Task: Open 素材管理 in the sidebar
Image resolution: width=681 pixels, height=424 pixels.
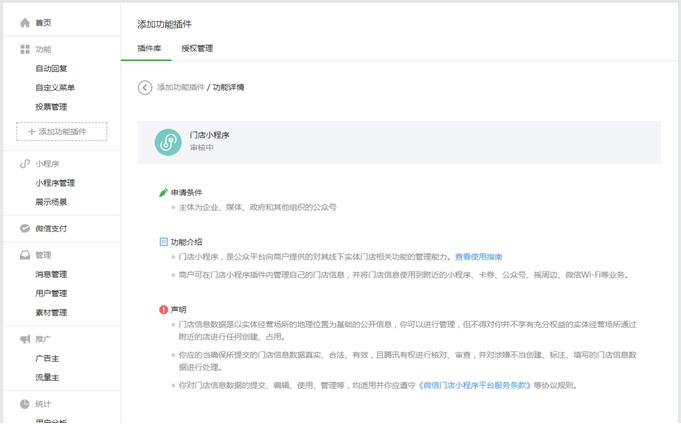Action: tap(51, 312)
